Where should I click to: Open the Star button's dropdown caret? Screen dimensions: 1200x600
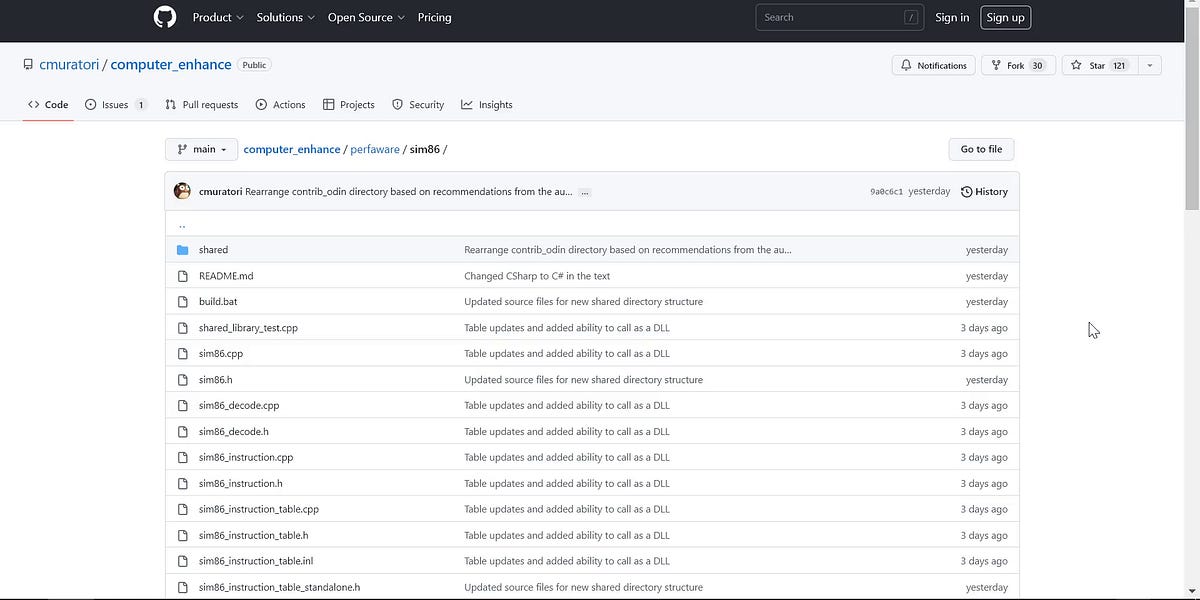click(x=1149, y=64)
